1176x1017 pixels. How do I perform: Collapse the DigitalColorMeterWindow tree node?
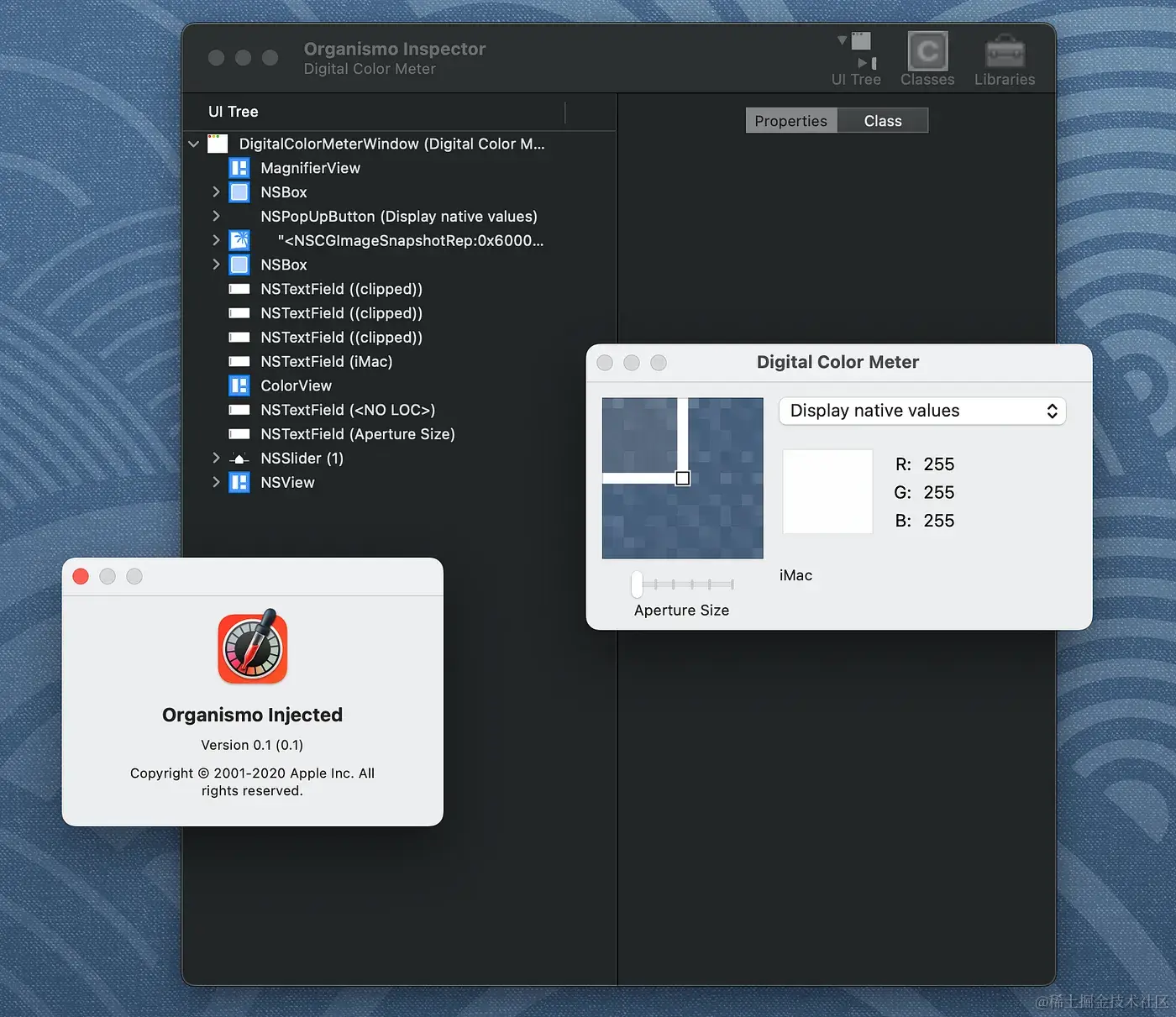(194, 144)
